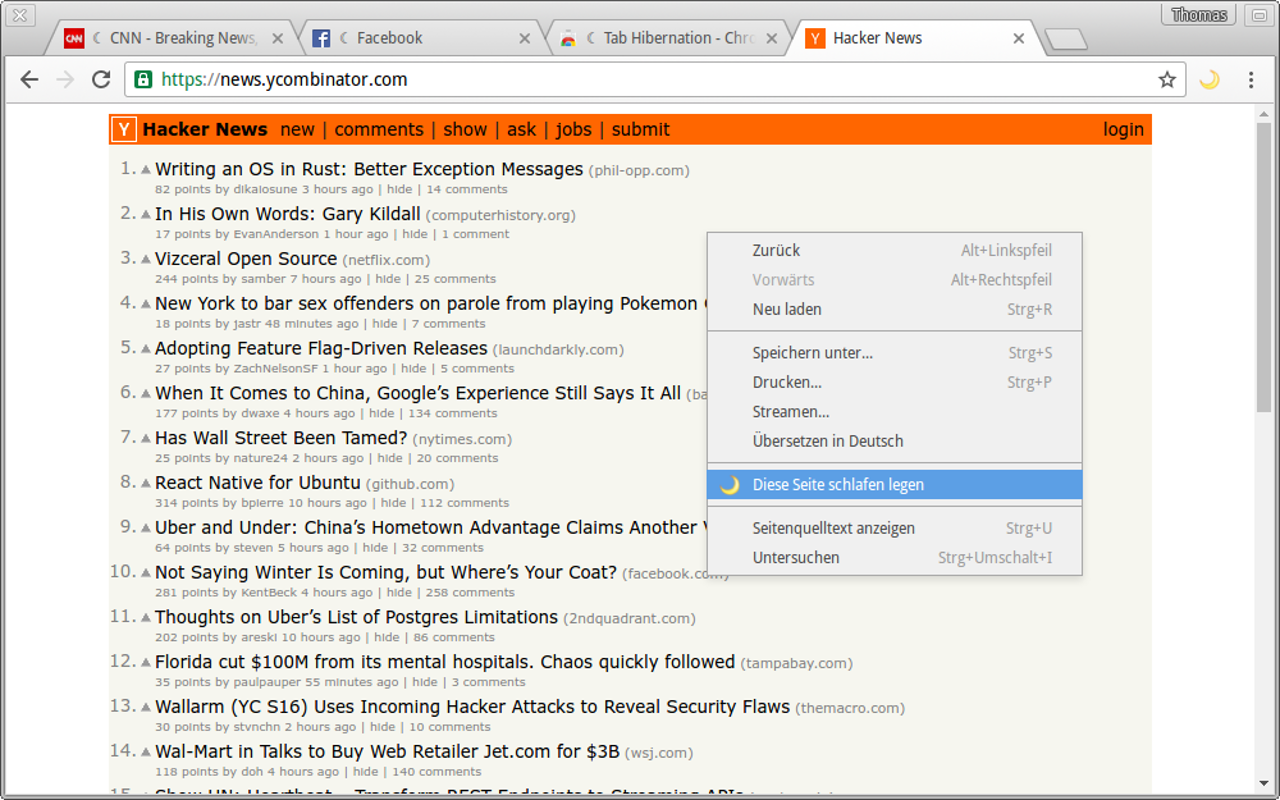1280x800 pixels.
Task: Click 'Untersuchen' in the context menu
Action: [x=895, y=558]
